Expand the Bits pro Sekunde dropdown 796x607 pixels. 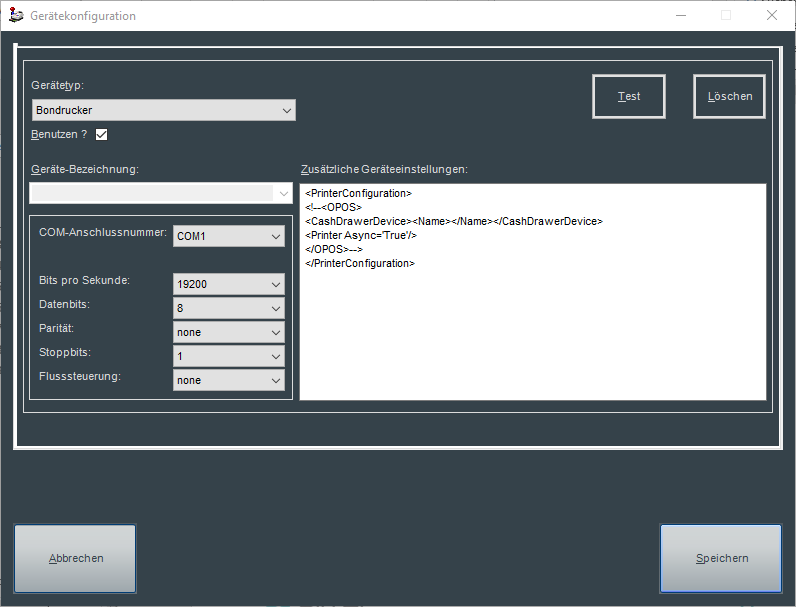[229, 284]
